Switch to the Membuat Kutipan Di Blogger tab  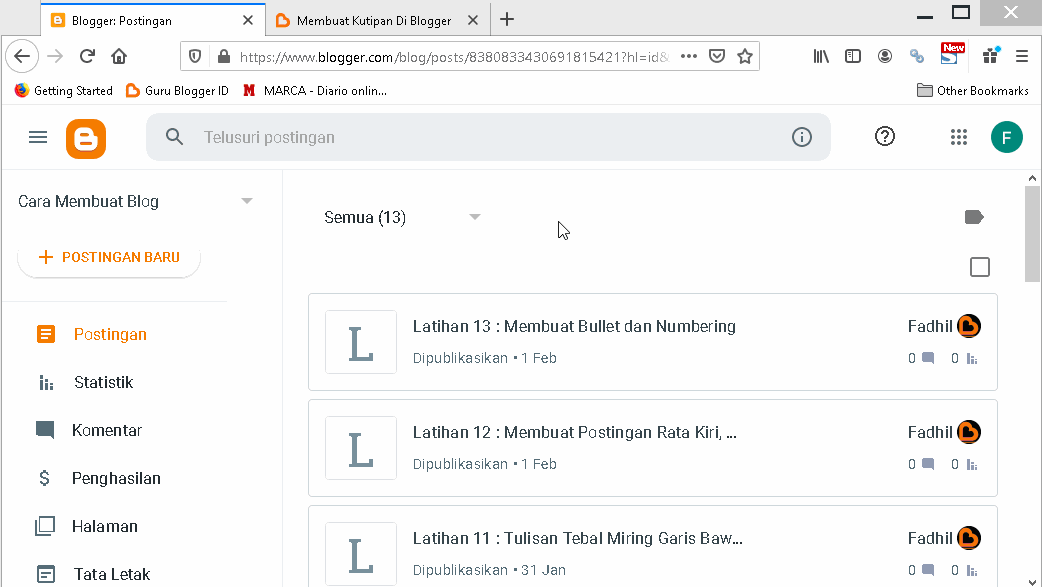(x=370, y=20)
